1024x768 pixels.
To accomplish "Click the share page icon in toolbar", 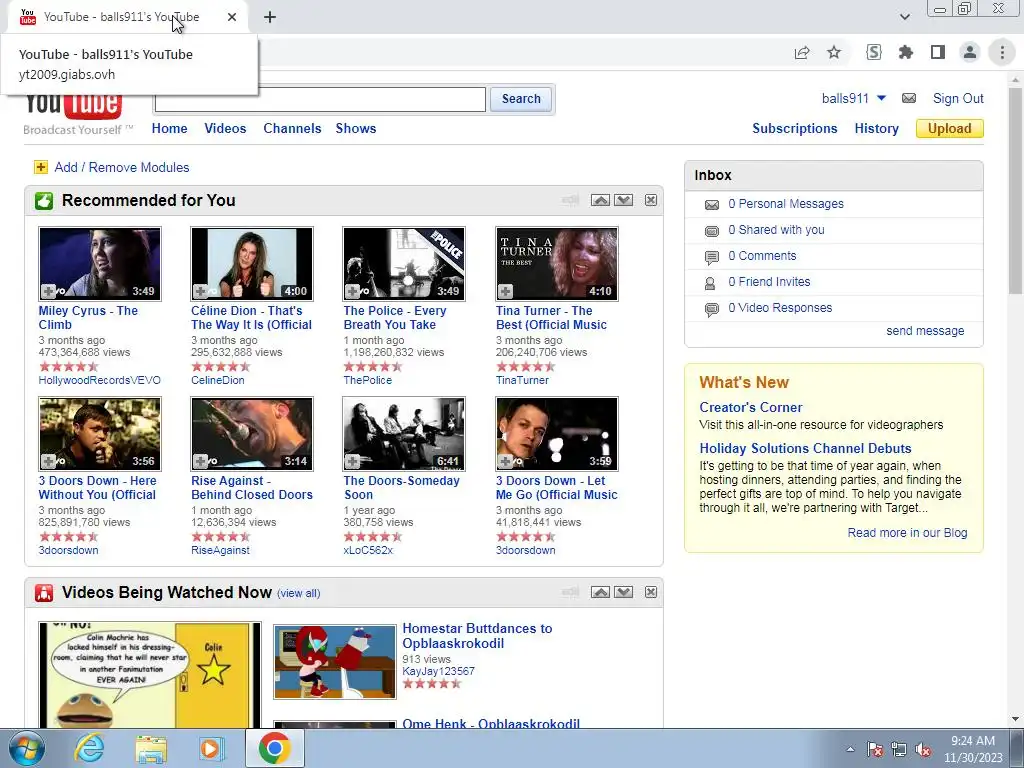I will tap(802, 52).
